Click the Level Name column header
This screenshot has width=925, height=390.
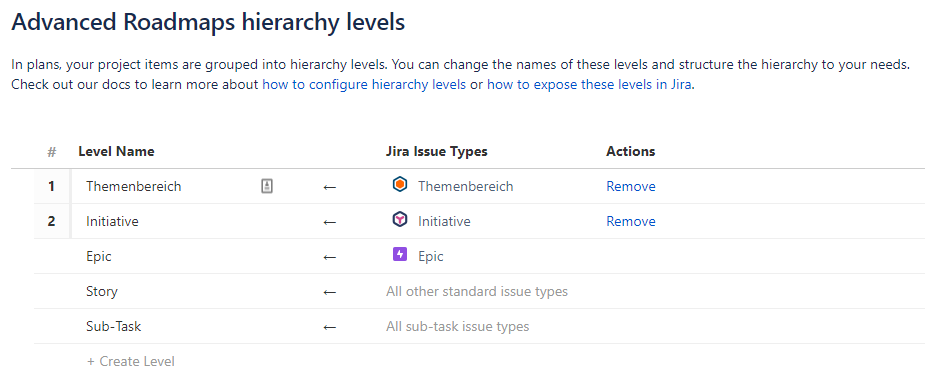(116, 151)
